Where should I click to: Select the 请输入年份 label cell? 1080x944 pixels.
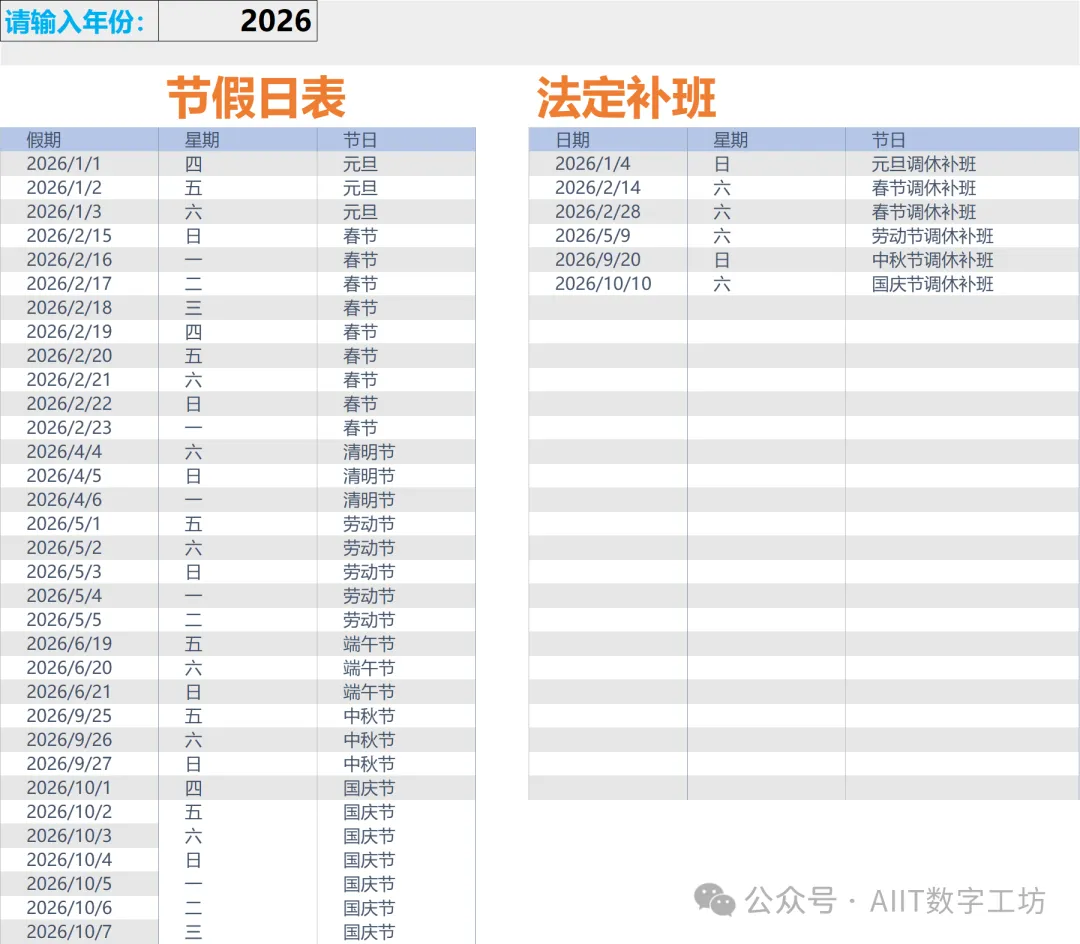click(79, 21)
